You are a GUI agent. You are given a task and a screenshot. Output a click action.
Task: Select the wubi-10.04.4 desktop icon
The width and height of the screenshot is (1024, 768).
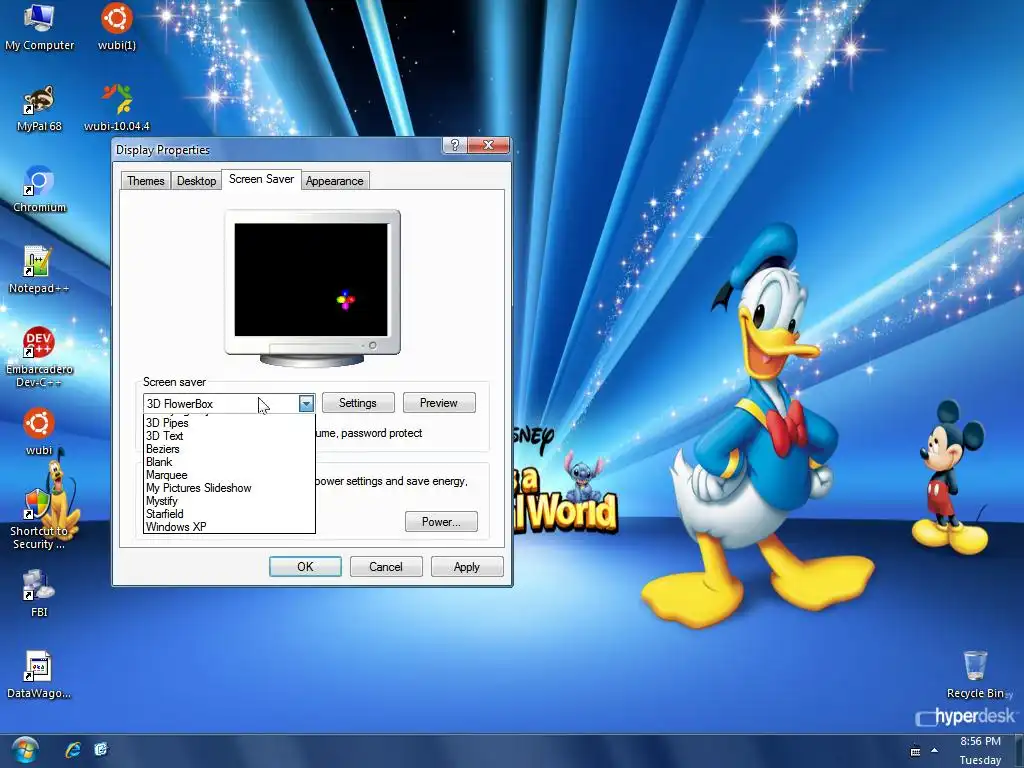click(x=117, y=108)
